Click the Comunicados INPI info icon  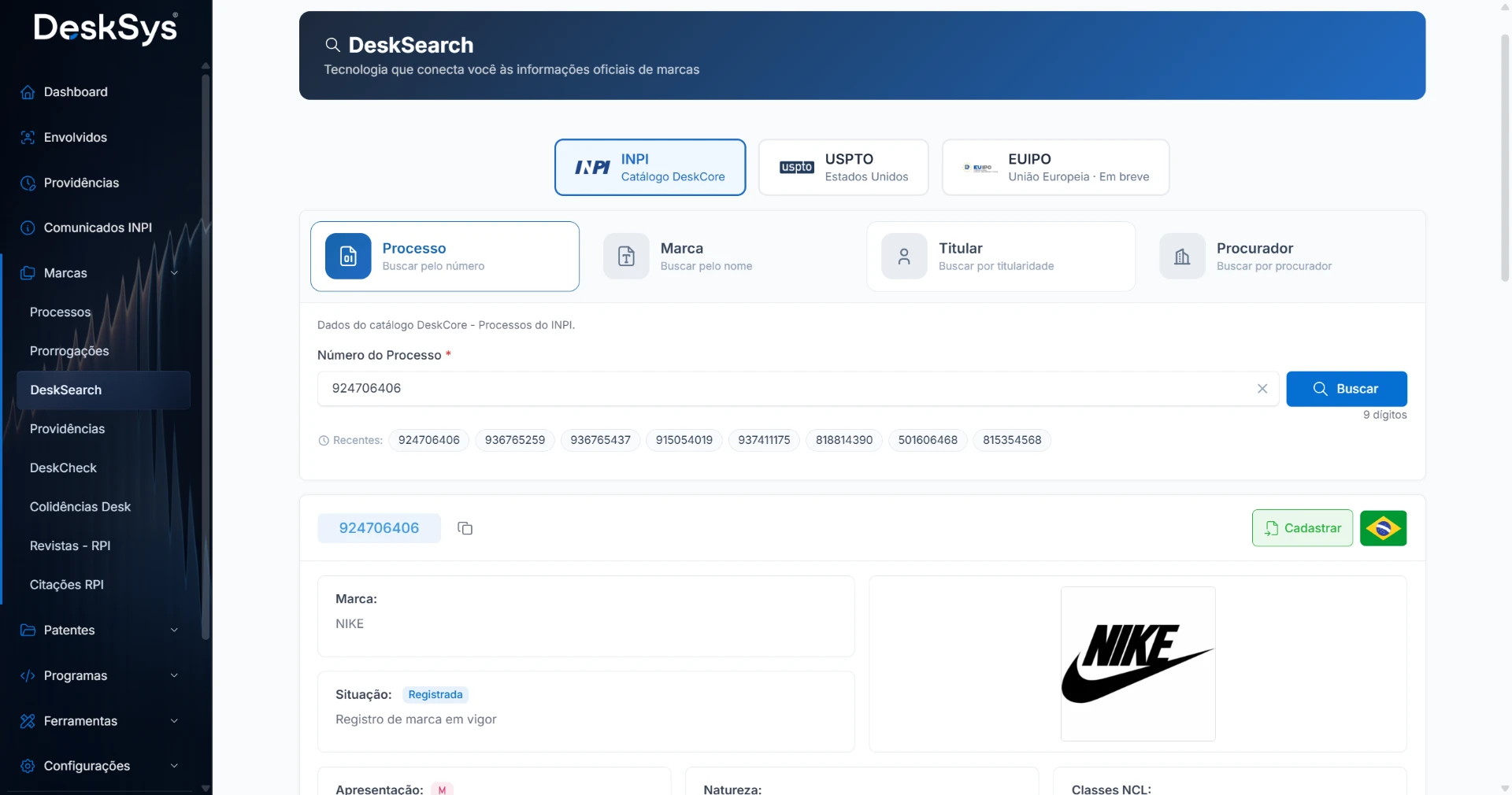click(28, 227)
